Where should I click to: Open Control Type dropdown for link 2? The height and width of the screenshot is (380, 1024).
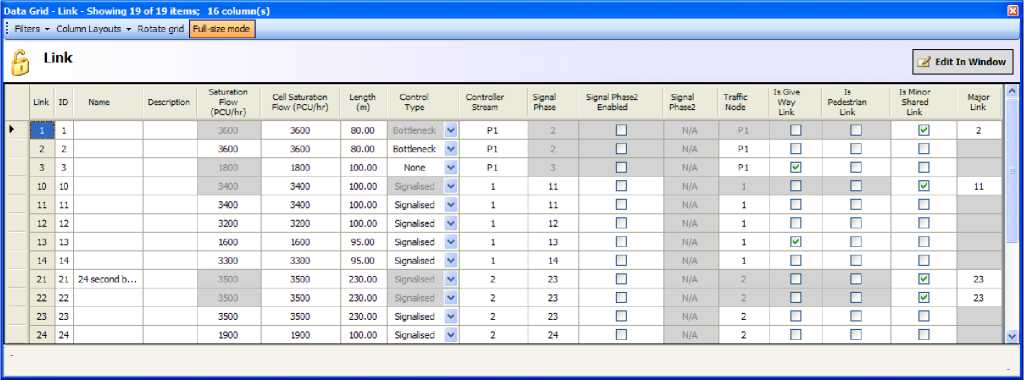pos(450,149)
